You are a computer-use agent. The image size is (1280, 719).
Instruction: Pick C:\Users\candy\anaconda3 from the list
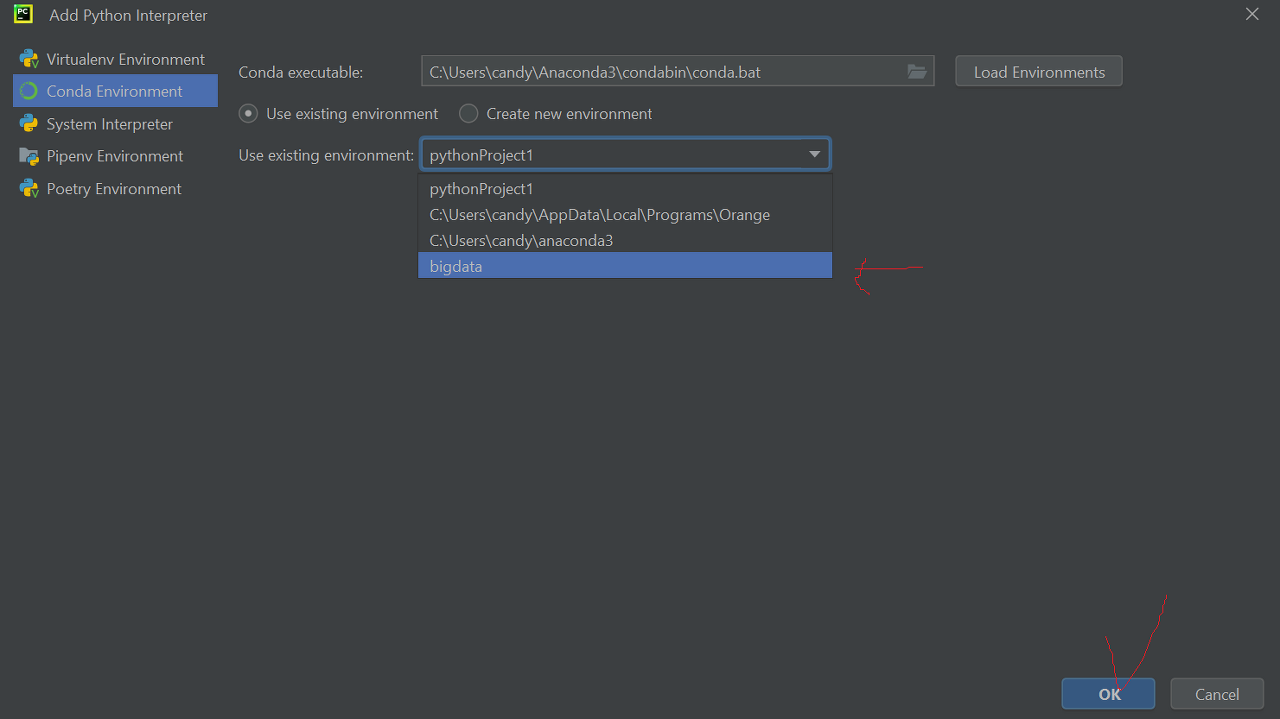625,240
